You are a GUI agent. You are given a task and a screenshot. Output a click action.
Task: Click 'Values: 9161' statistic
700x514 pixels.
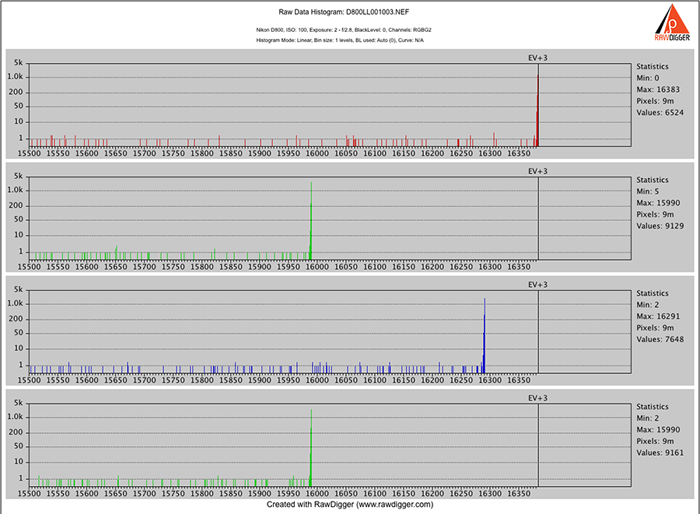click(660, 453)
